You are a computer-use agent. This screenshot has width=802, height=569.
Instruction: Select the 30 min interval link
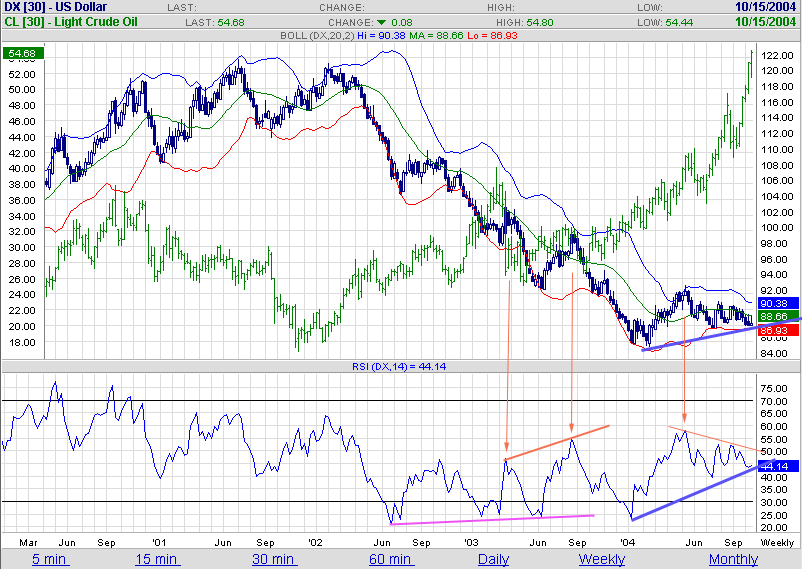pyautogui.click(x=273, y=558)
